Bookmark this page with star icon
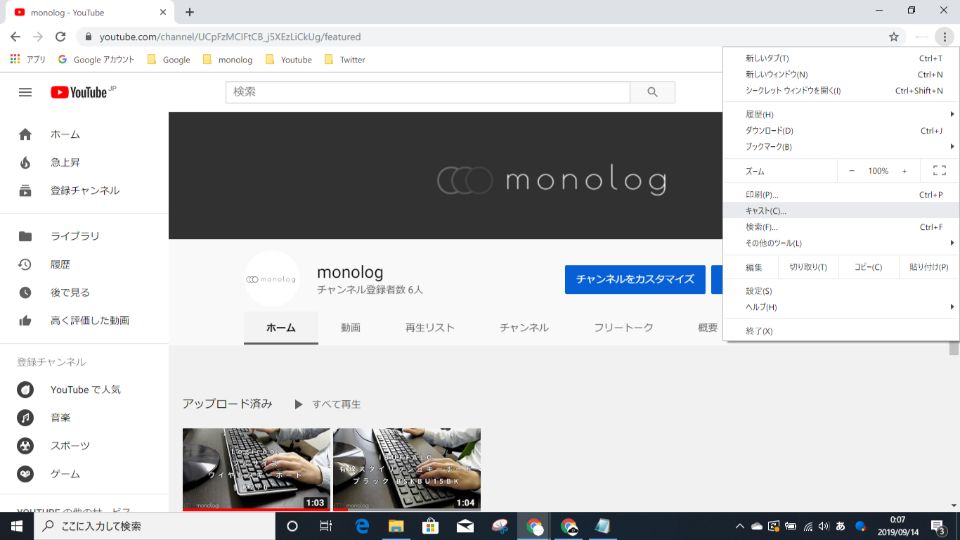 [x=894, y=37]
